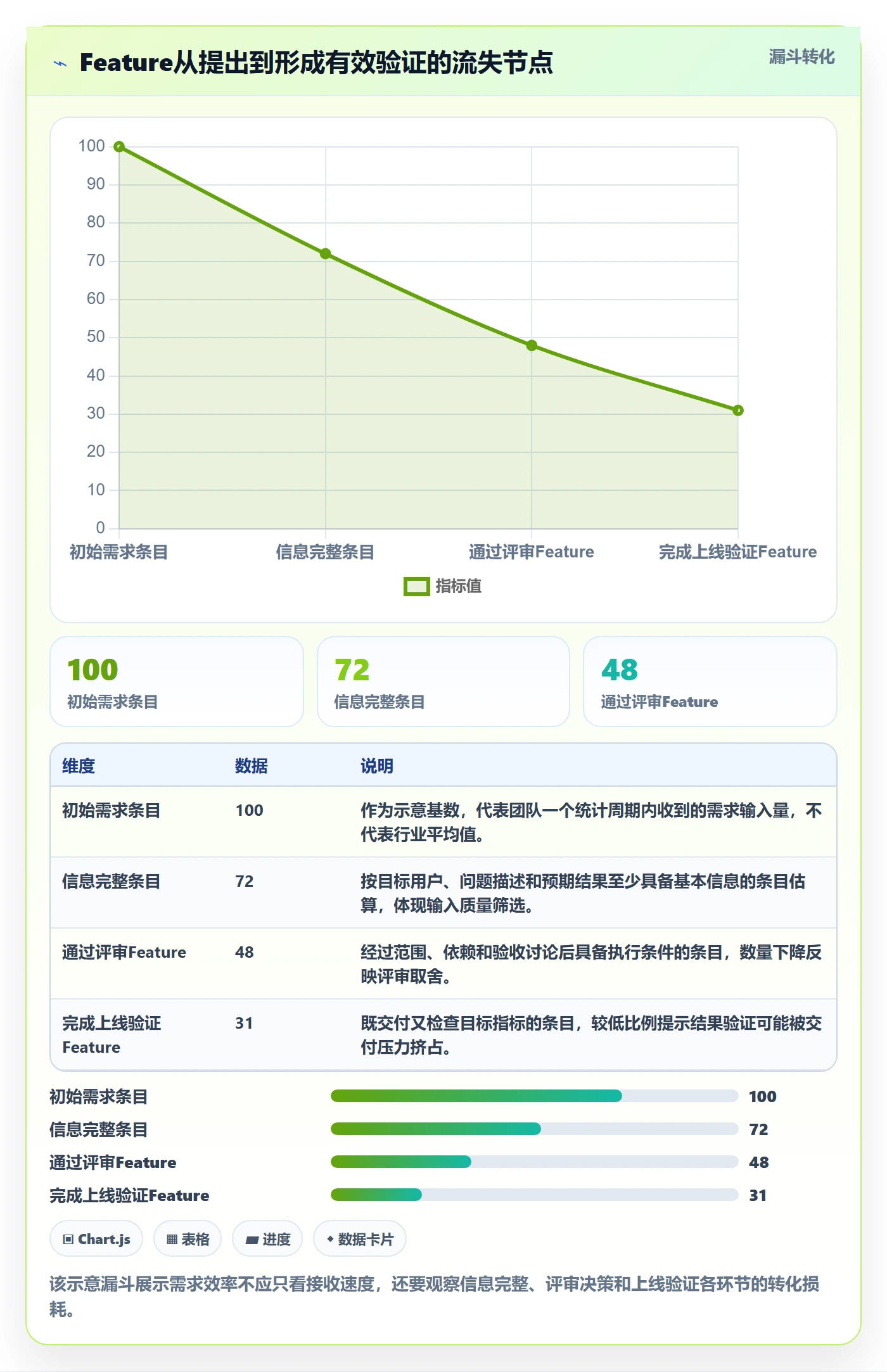Screen dimensions: 887x1372
Task: Open the 表格 chip
Action: tap(188, 1239)
